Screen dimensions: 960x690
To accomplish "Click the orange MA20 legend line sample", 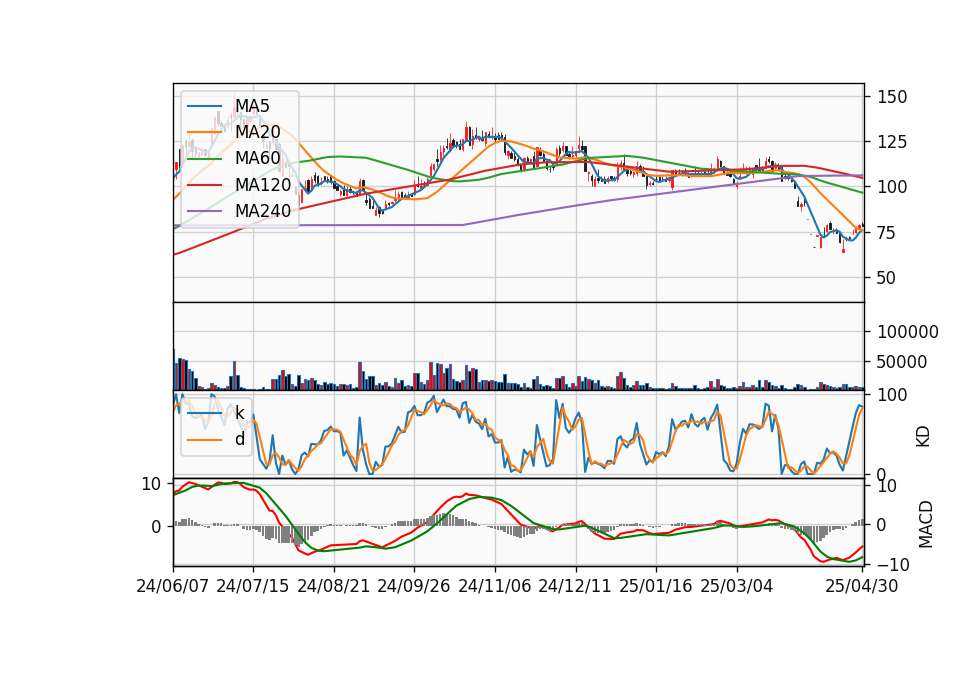I will coord(204,132).
